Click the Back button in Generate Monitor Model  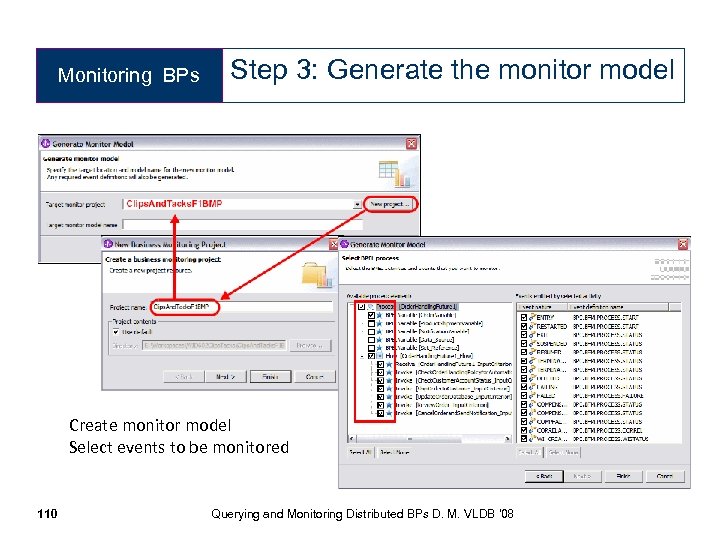click(x=544, y=476)
